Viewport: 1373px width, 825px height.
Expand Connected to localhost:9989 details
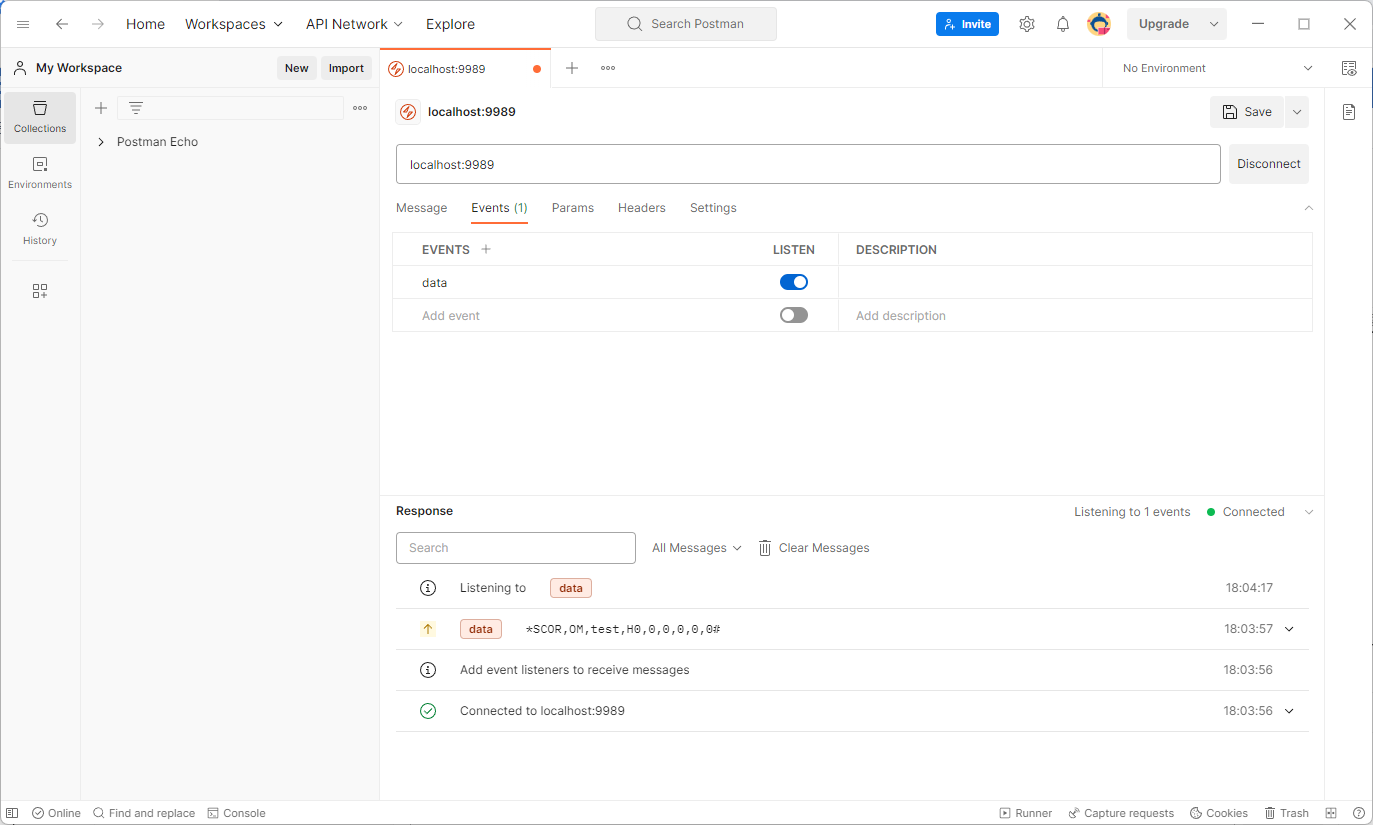pyautogui.click(x=1289, y=711)
